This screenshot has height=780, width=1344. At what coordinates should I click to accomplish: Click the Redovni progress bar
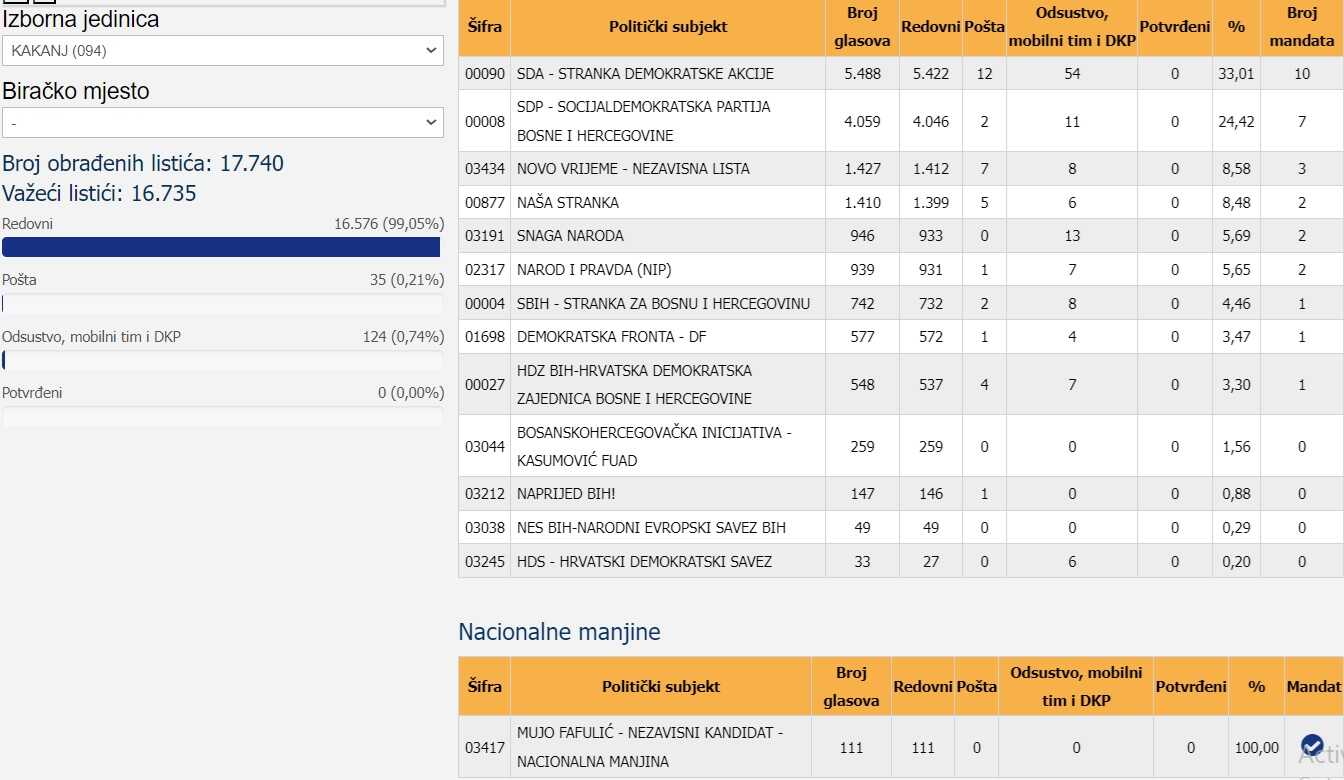click(221, 247)
